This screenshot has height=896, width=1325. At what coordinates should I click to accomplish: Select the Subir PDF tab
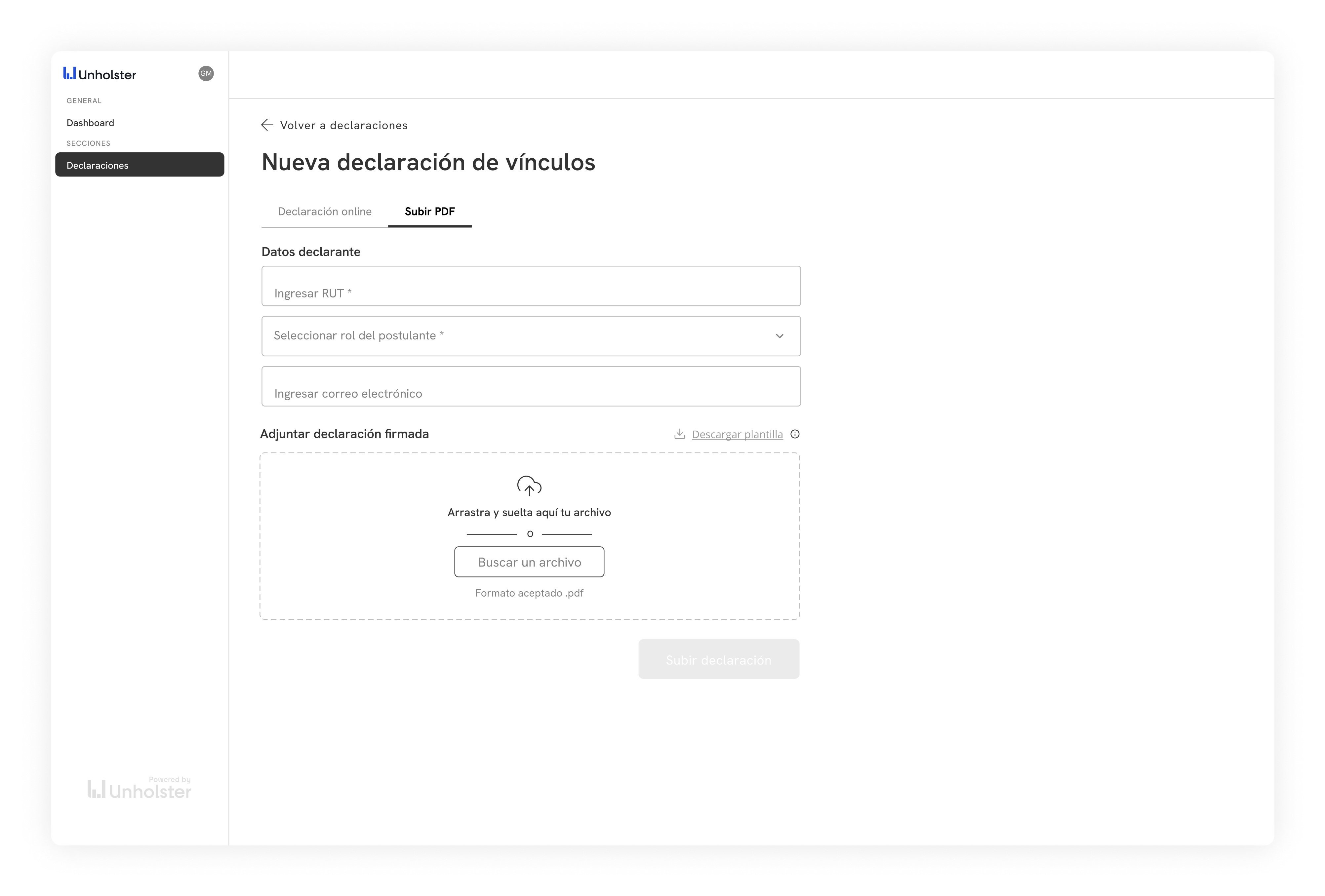tap(429, 212)
